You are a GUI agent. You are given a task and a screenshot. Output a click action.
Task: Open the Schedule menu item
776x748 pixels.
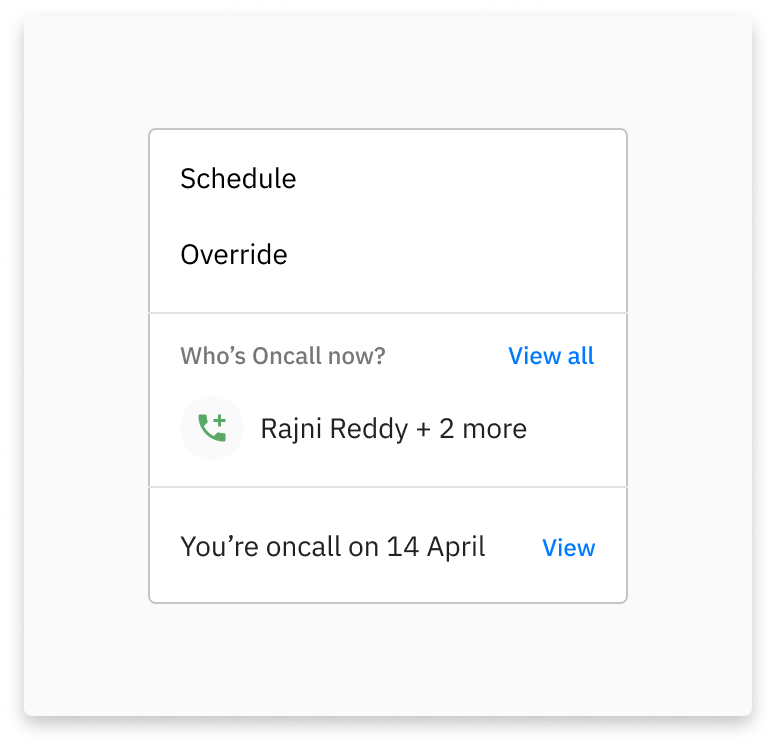coord(238,179)
